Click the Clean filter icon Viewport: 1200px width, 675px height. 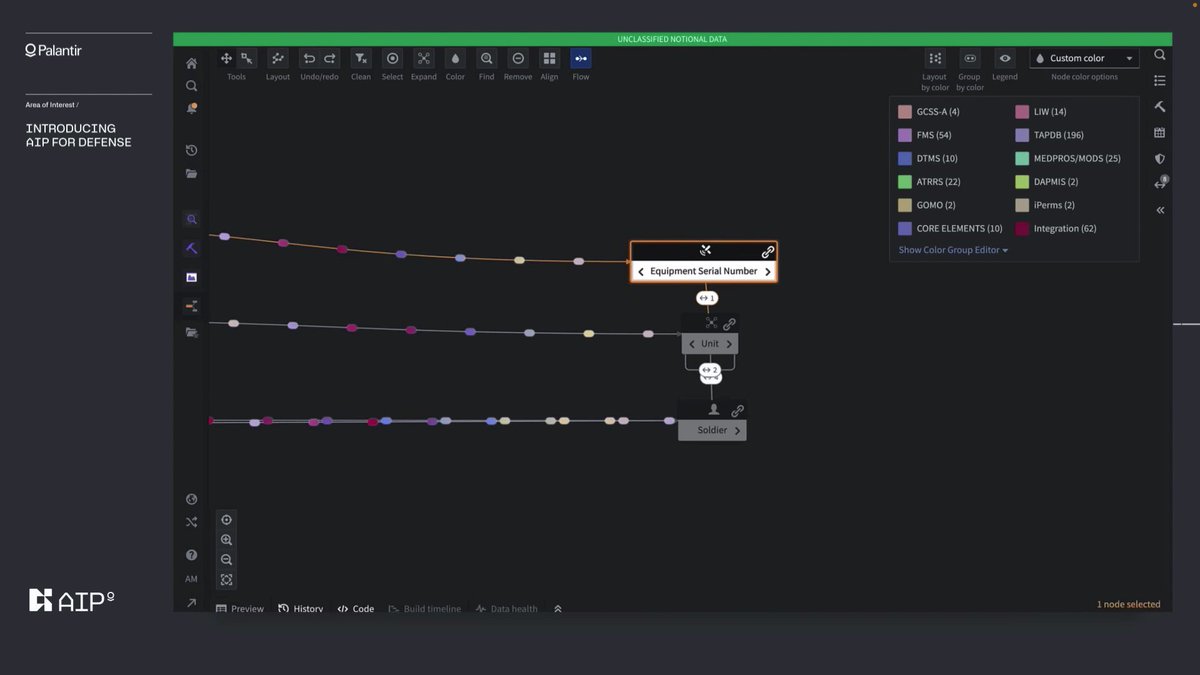tap(361, 58)
